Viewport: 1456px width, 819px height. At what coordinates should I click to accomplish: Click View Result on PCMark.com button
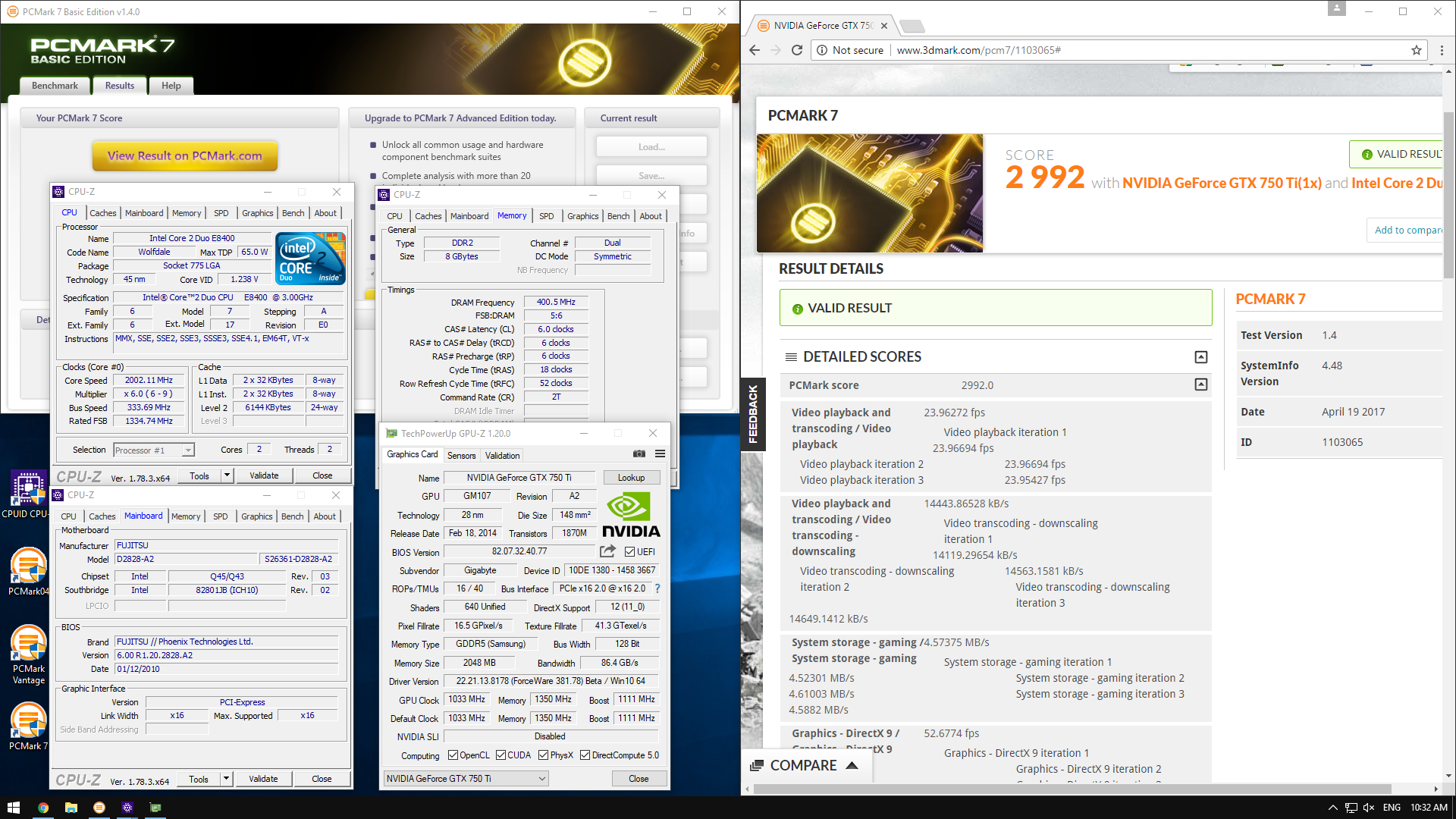point(185,155)
